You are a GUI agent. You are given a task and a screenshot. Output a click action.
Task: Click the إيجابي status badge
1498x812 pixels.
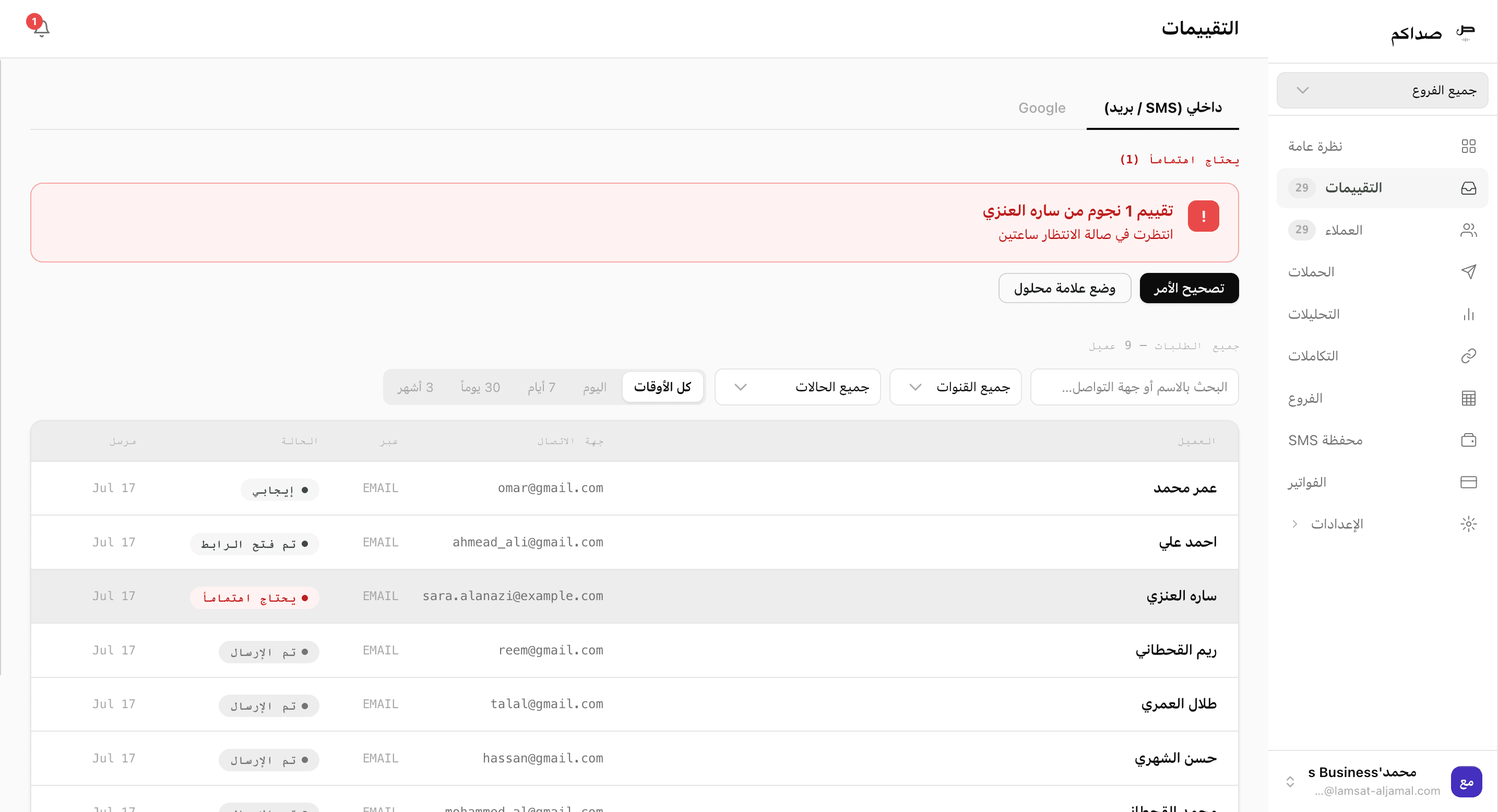pyautogui.click(x=280, y=490)
